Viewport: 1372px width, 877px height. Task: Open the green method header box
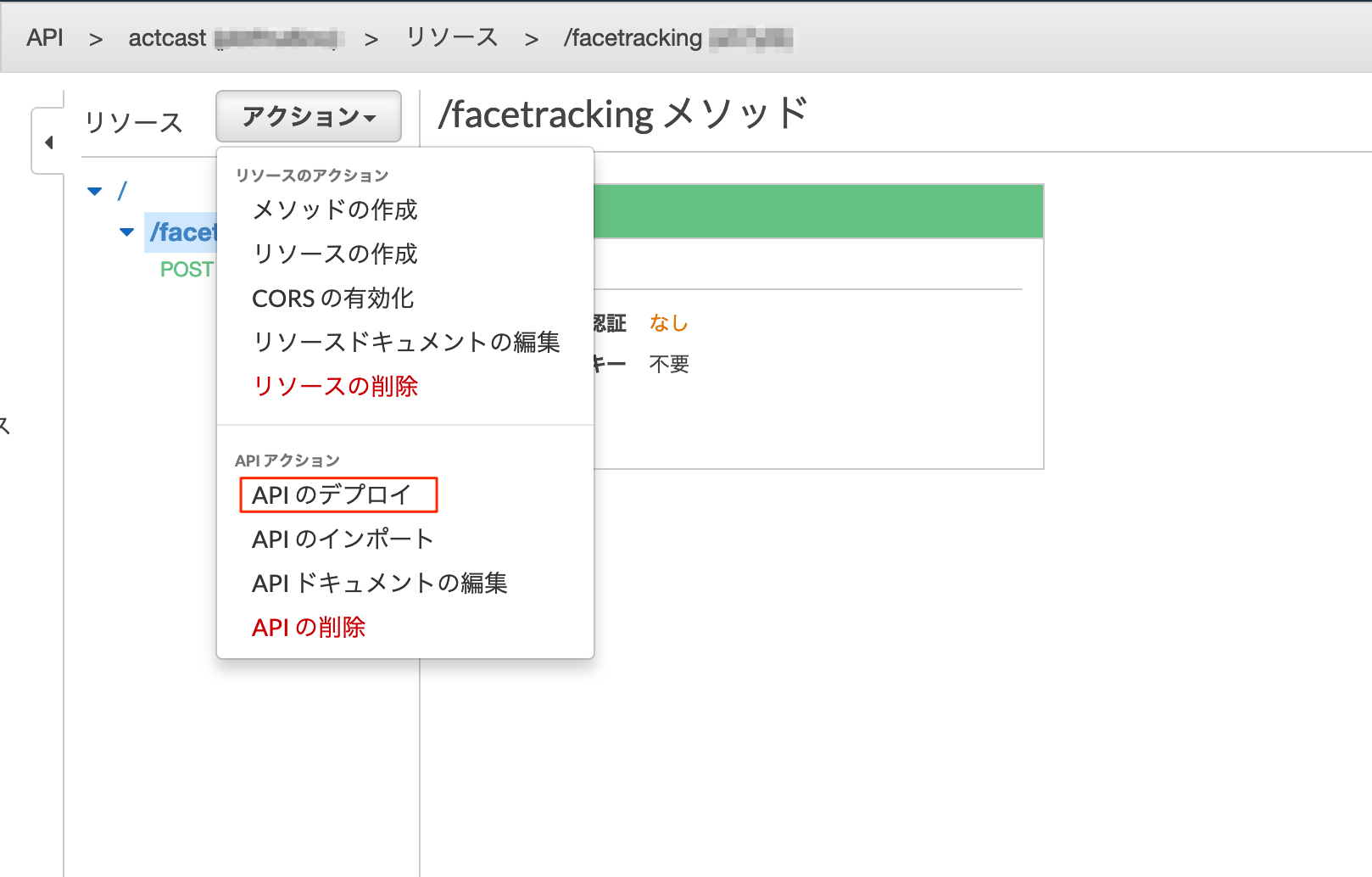click(x=818, y=211)
